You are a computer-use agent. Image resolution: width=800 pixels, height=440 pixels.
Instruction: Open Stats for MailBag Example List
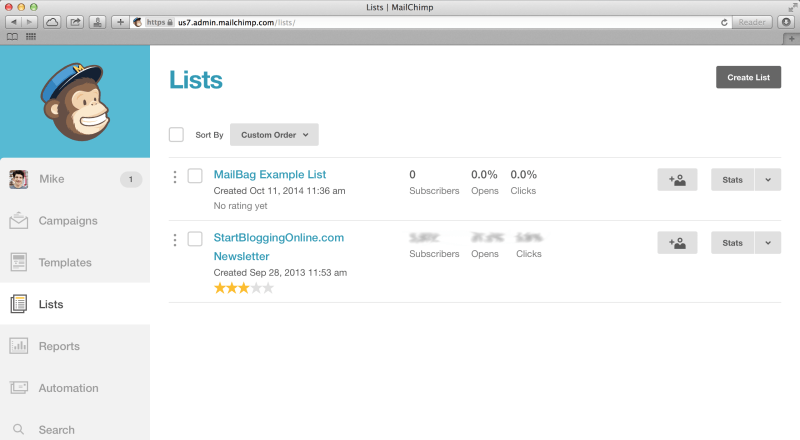click(x=732, y=180)
